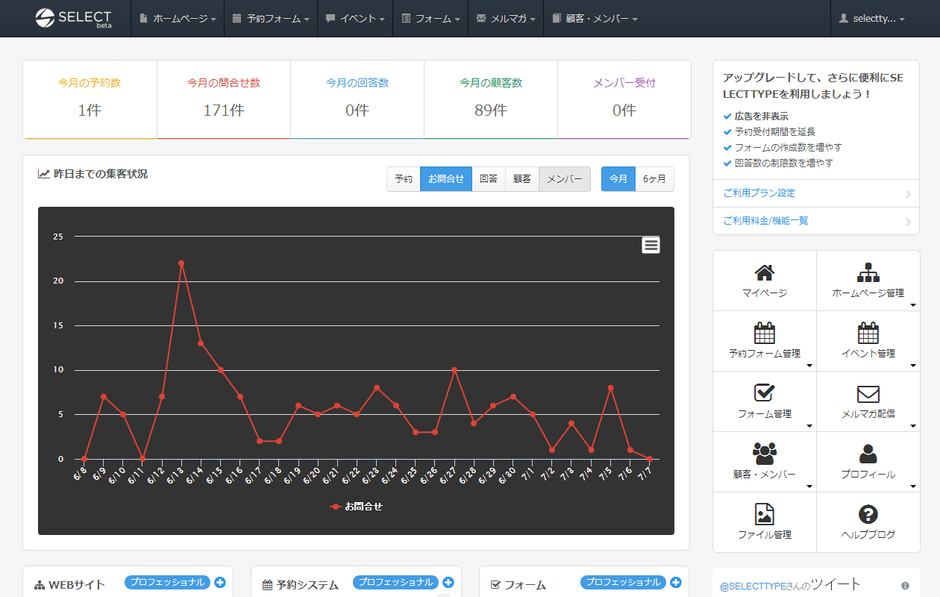Toggle the お問合せ chart data button

445,179
